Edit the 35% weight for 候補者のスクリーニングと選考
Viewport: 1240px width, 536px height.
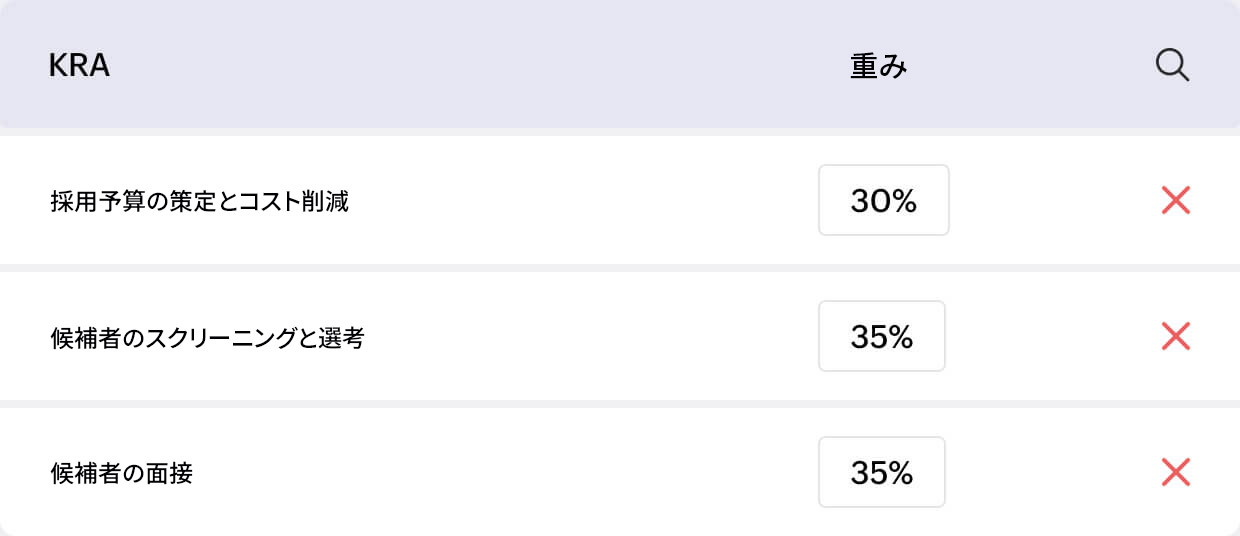click(882, 337)
